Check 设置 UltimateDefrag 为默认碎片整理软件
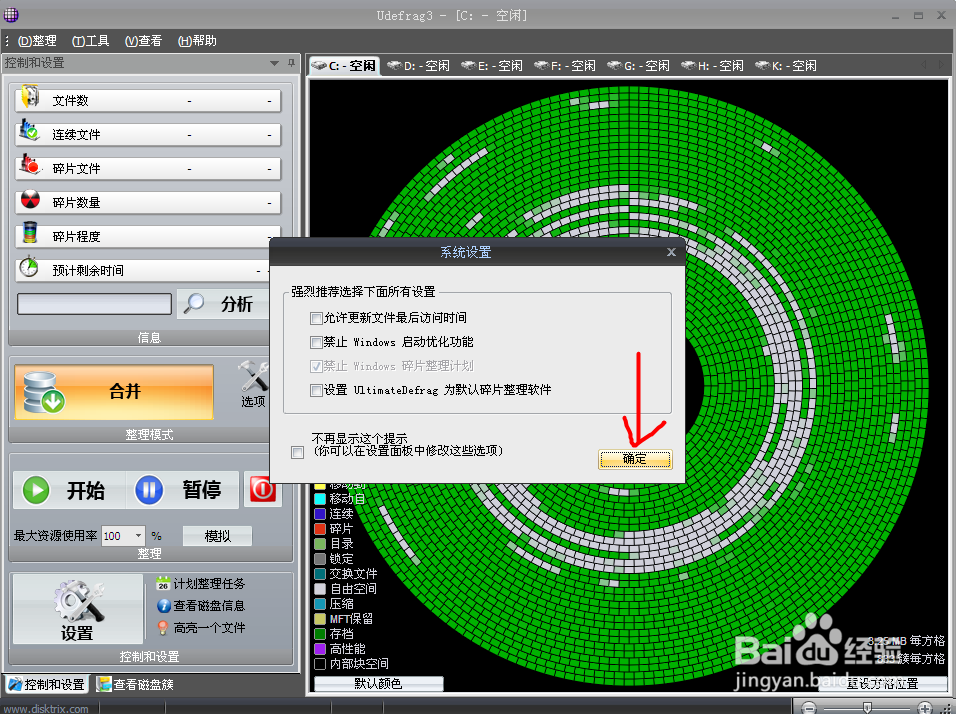 coord(316,390)
